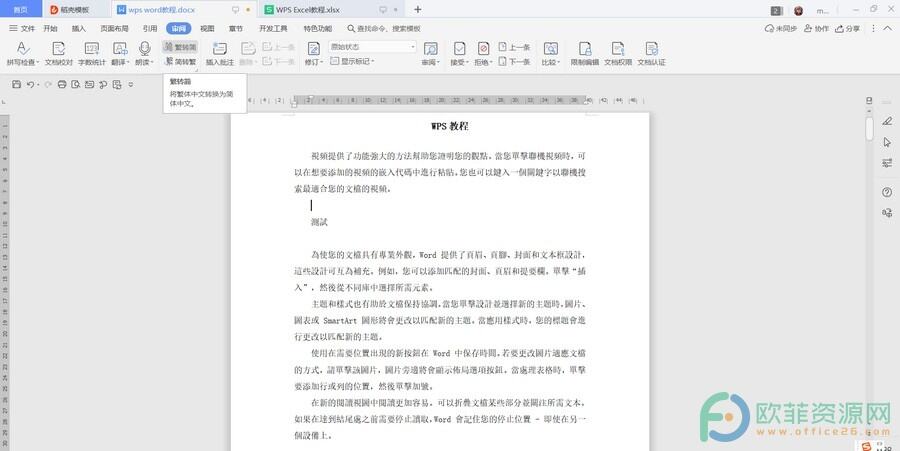Click the print preview icon
900x451 pixels.
pyautogui.click(x=76, y=84)
